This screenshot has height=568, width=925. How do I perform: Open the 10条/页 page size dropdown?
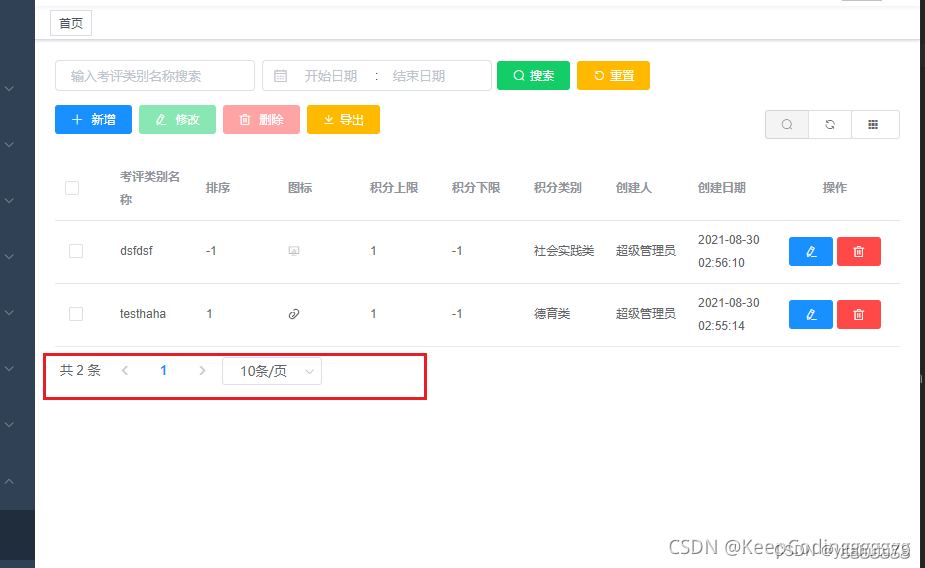(272, 371)
